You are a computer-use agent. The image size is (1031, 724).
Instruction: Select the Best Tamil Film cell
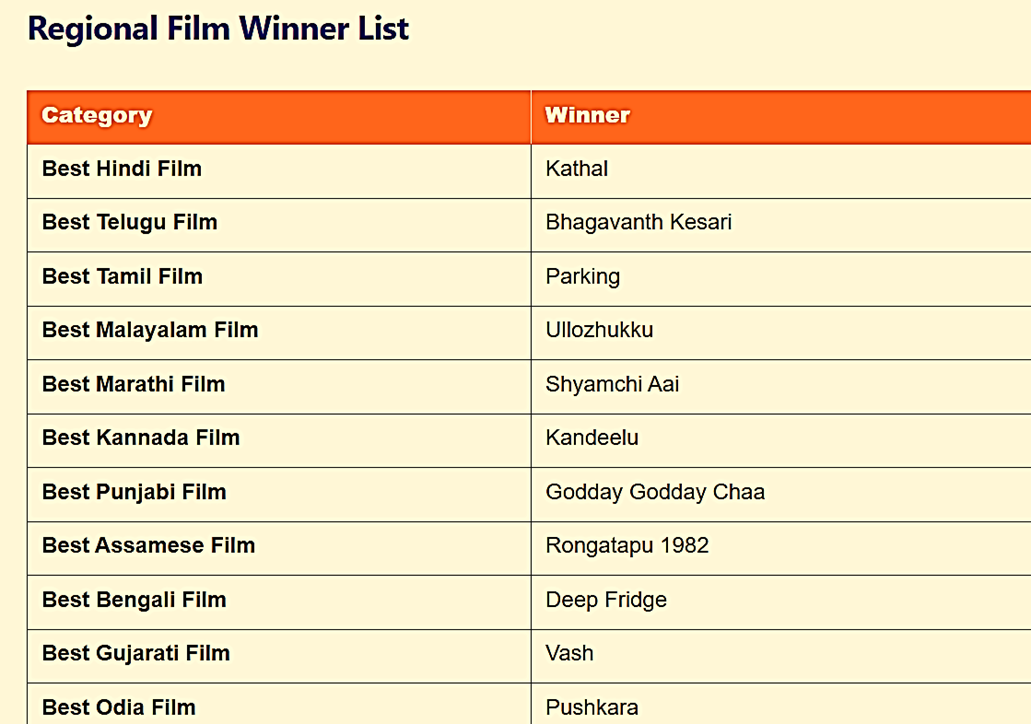(279, 279)
